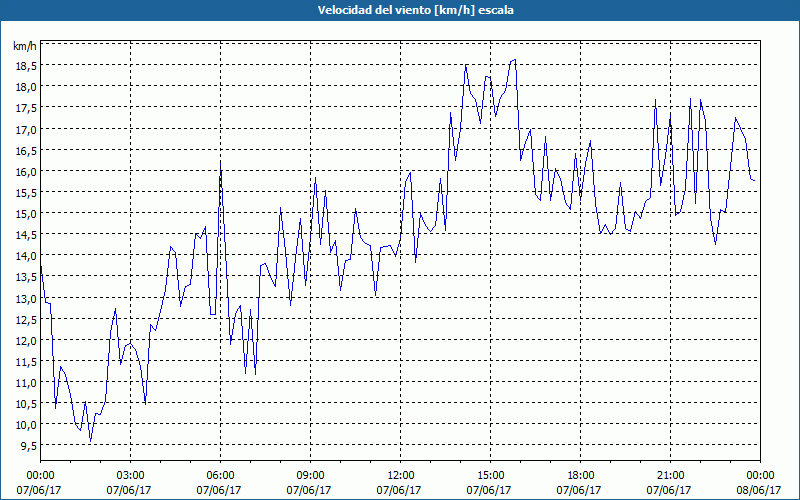800x500 pixels.
Task: Click the 07/06/17 date under 12:00
Action: 399,491
